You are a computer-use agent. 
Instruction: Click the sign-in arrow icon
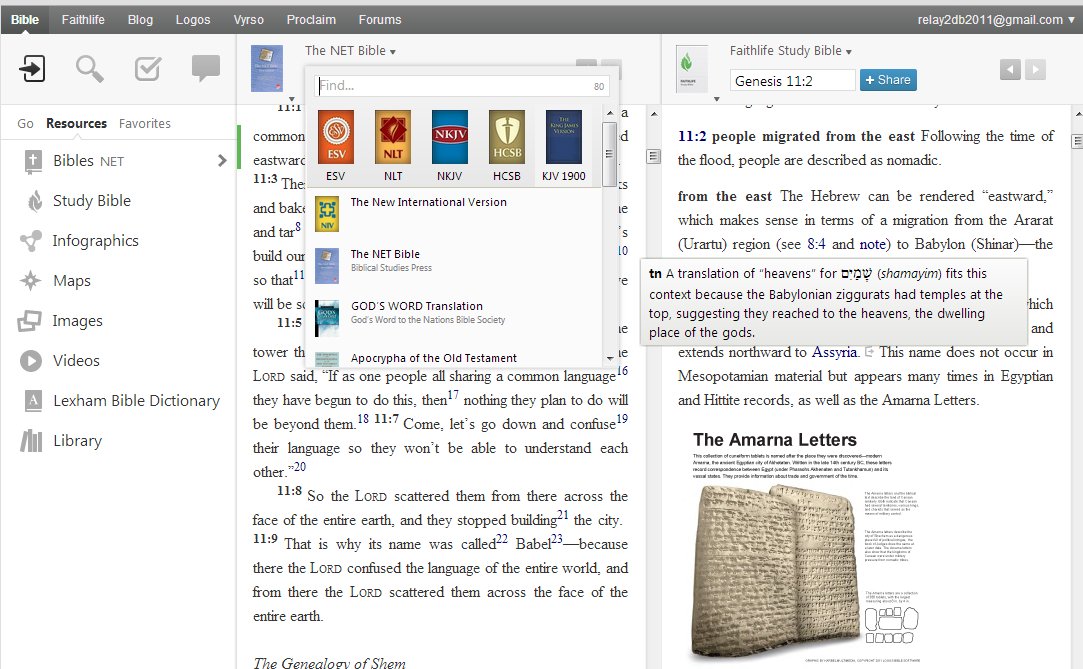click(32, 68)
